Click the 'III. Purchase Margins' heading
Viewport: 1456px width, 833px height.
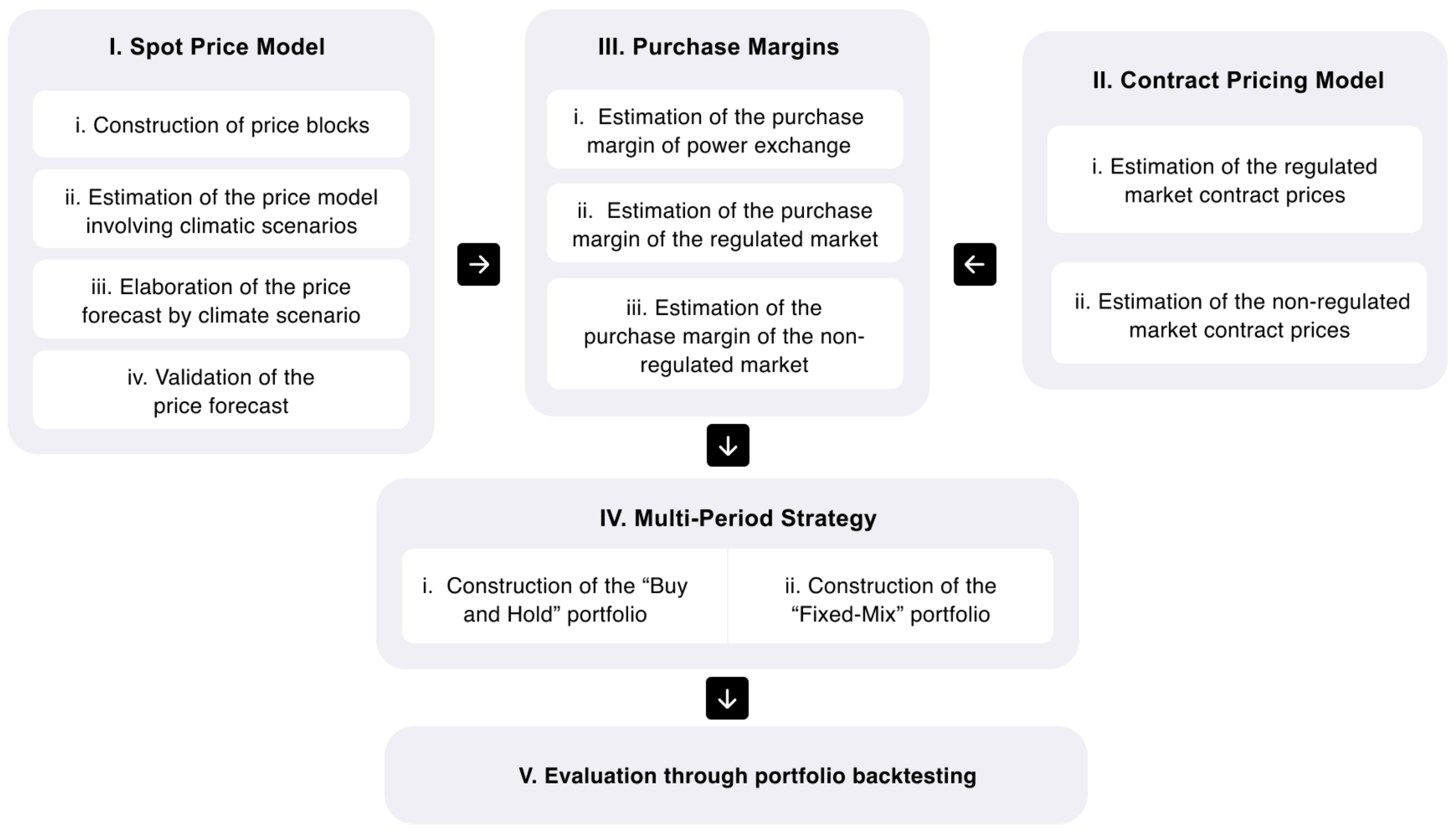click(x=718, y=47)
